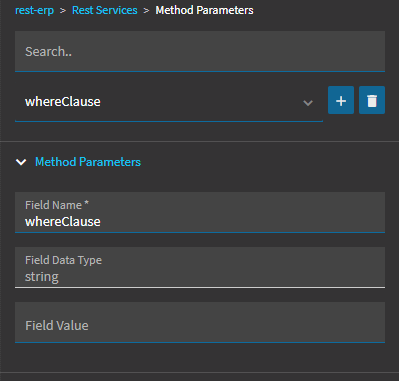Image resolution: width=399 pixels, height=381 pixels.
Task: Open the whereClause dropdown arrow
Action: (x=308, y=103)
